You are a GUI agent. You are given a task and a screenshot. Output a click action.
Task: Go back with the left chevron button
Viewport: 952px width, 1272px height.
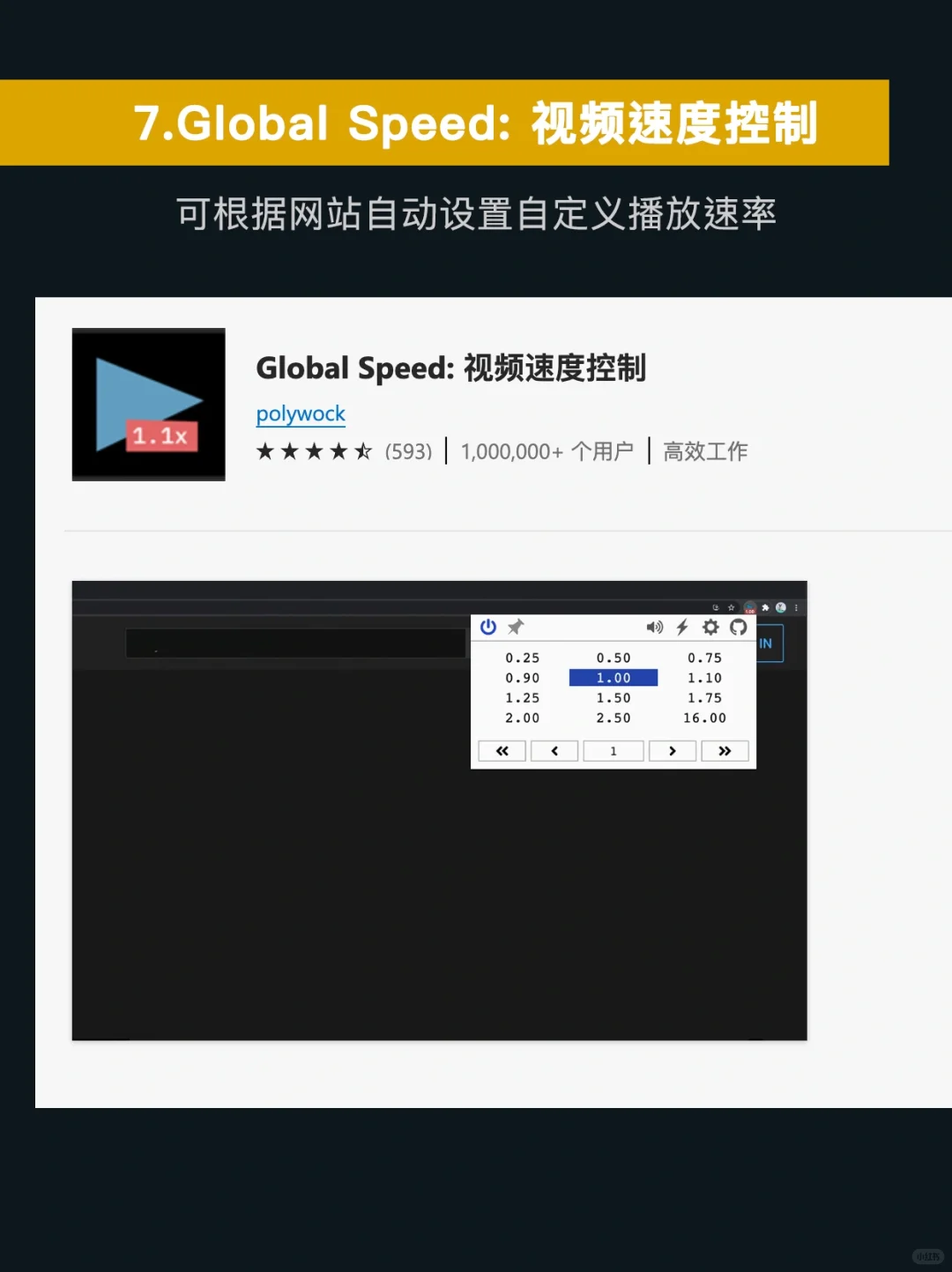[554, 751]
